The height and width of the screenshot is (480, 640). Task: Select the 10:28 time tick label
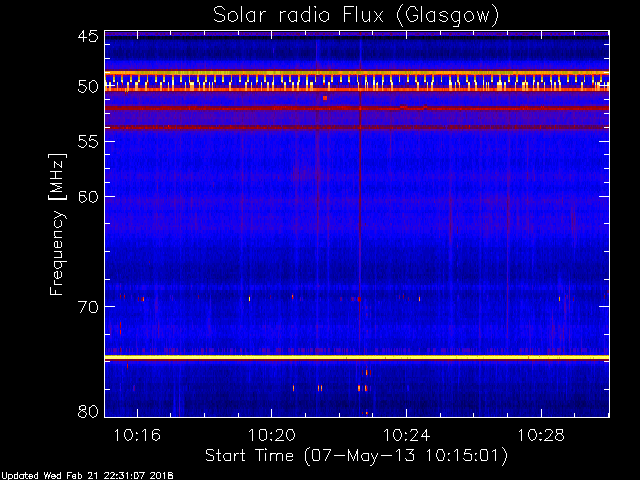540,435
